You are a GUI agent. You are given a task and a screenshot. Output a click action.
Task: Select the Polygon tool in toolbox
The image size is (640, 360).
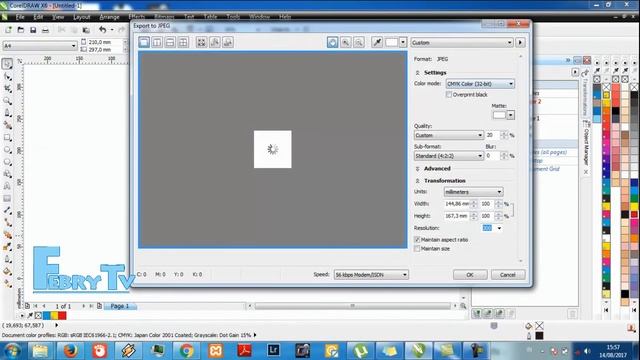point(7,162)
